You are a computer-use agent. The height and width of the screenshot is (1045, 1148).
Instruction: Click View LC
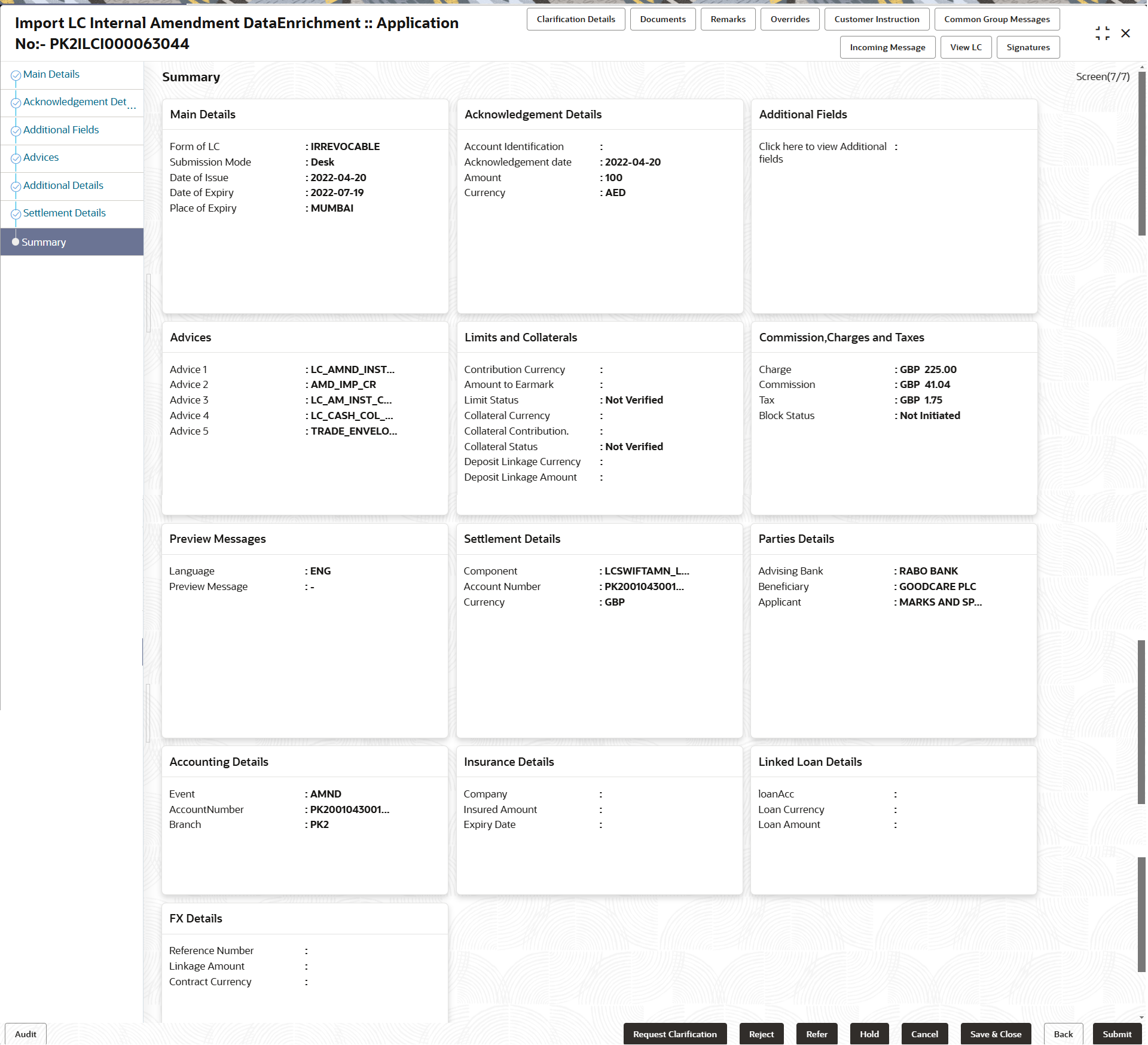966,47
